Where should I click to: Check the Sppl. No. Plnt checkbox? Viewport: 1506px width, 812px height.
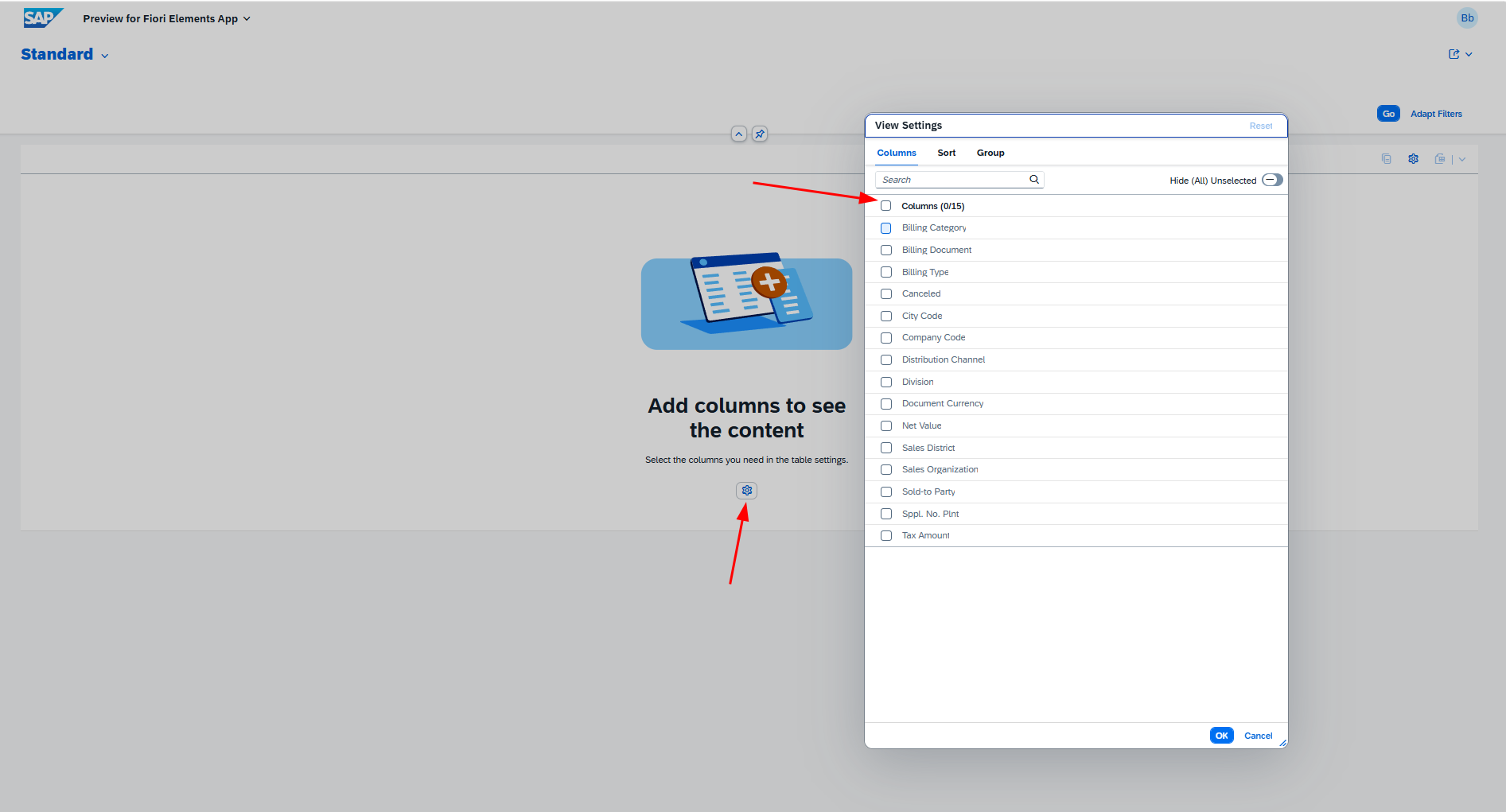click(885, 514)
